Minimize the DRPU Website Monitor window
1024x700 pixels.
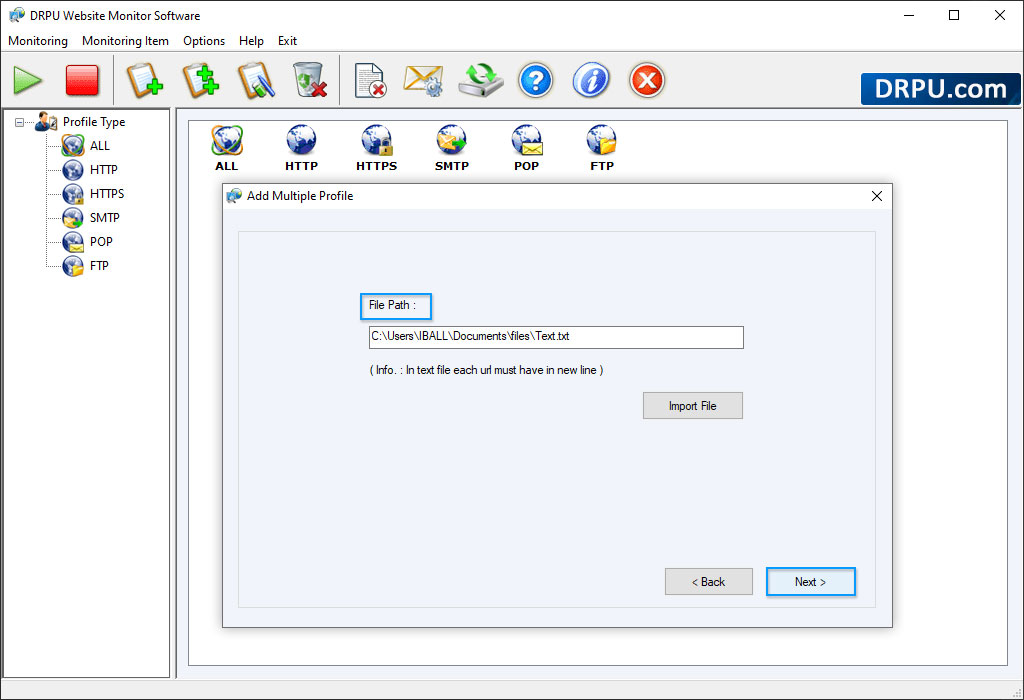pyautogui.click(x=909, y=15)
